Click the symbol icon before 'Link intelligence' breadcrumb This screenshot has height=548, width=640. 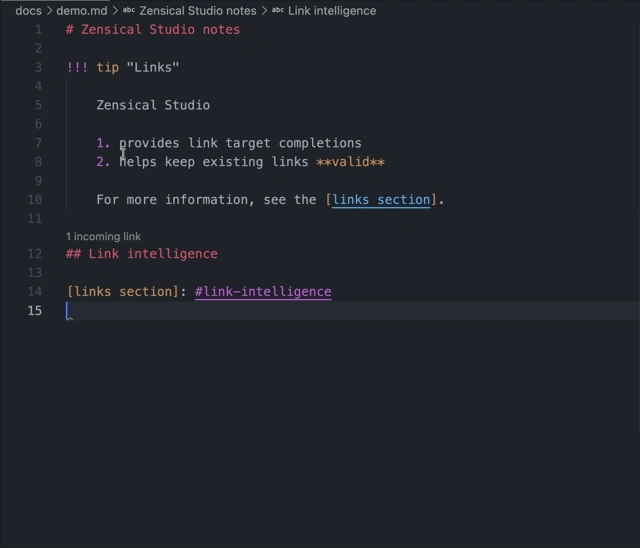(278, 10)
